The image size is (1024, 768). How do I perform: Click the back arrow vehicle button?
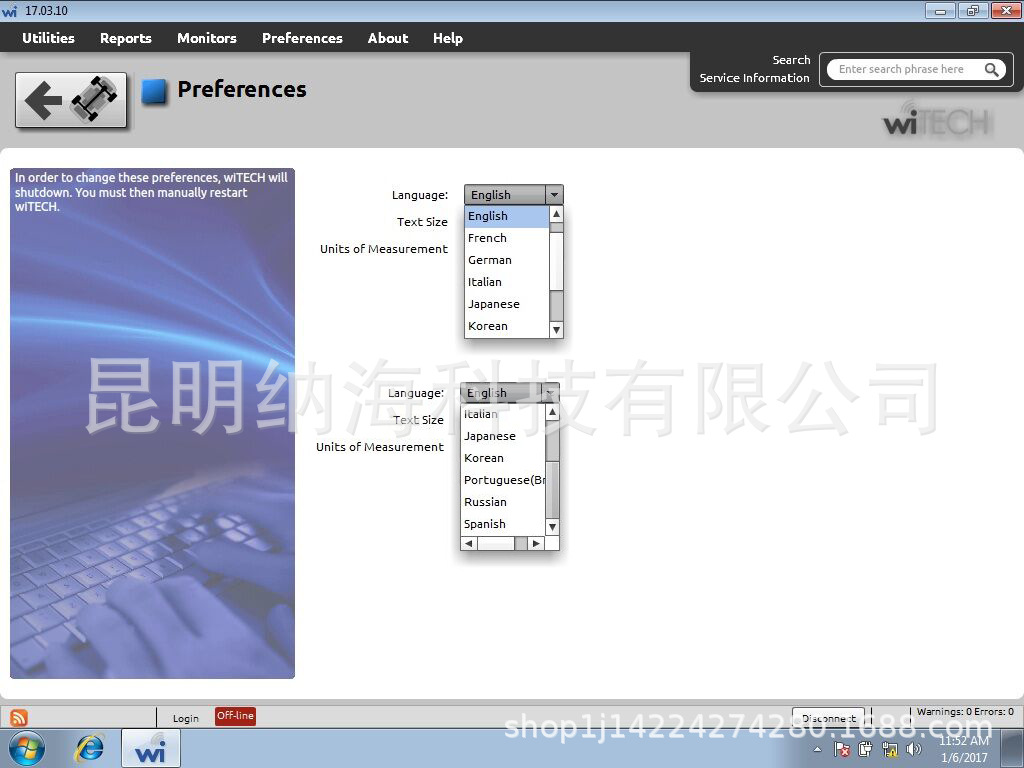point(71,100)
